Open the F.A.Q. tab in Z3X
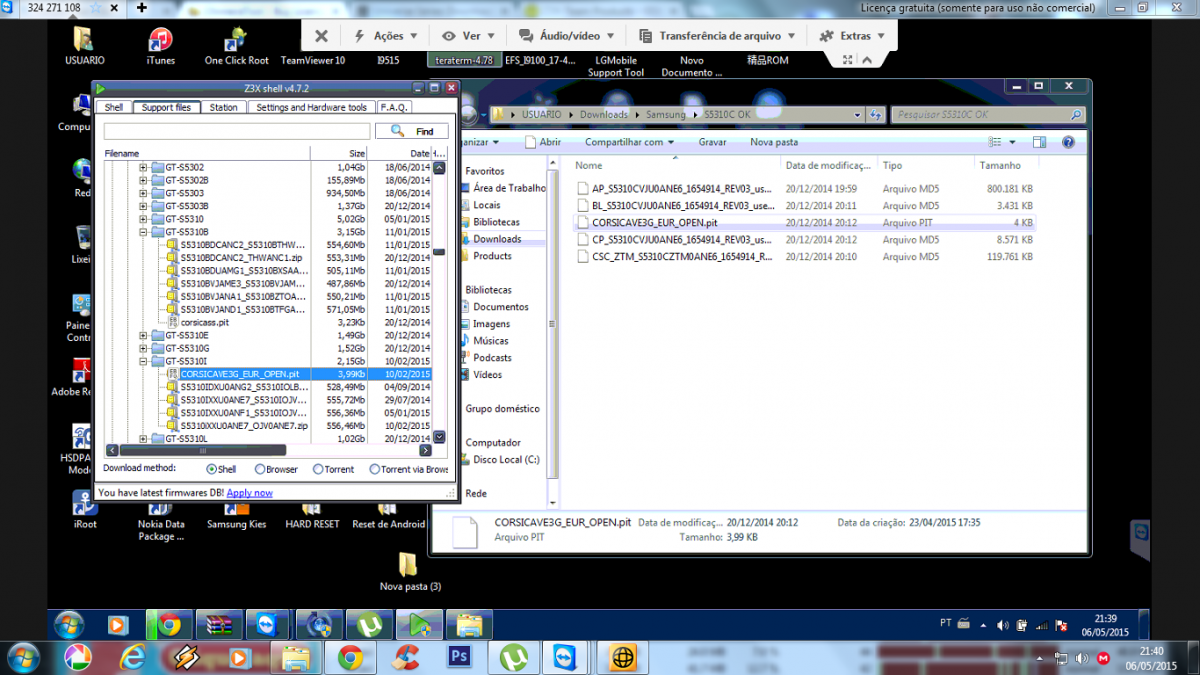This screenshot has height=675, width=1200. tap(394, 107)
